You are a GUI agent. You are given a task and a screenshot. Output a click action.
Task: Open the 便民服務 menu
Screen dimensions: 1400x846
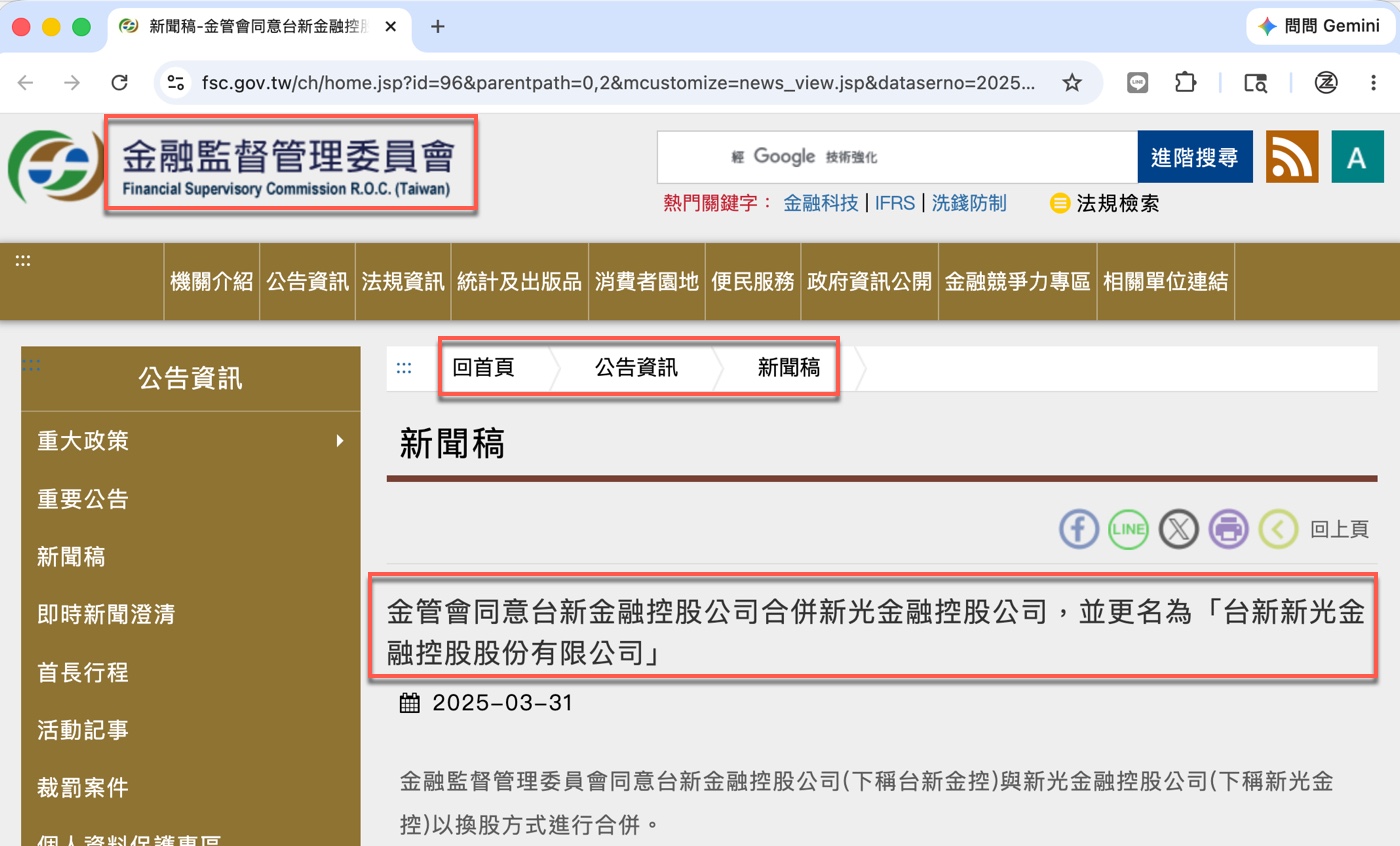[753, 282]
